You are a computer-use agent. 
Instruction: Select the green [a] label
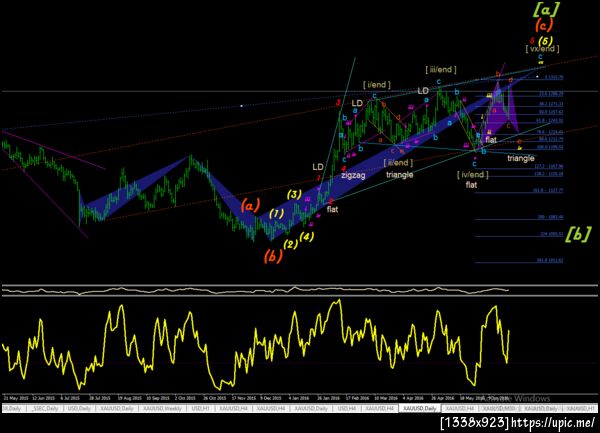(546, 10)
